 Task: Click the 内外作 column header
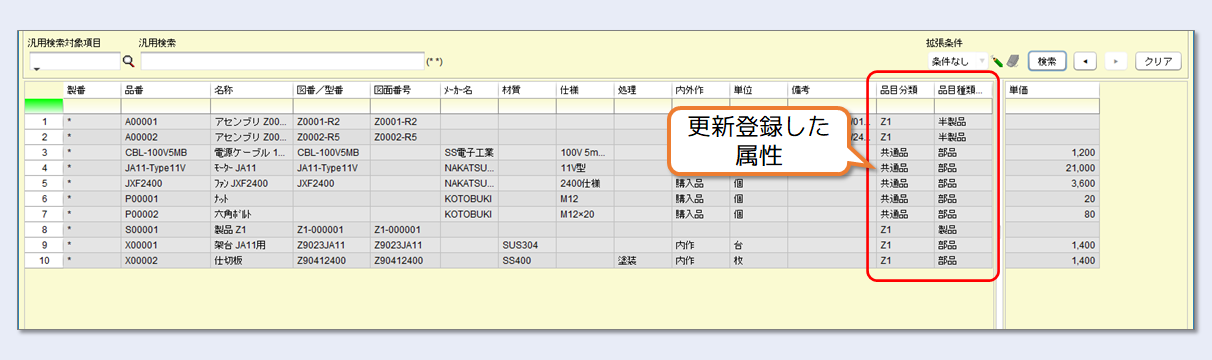coord(701,90)
